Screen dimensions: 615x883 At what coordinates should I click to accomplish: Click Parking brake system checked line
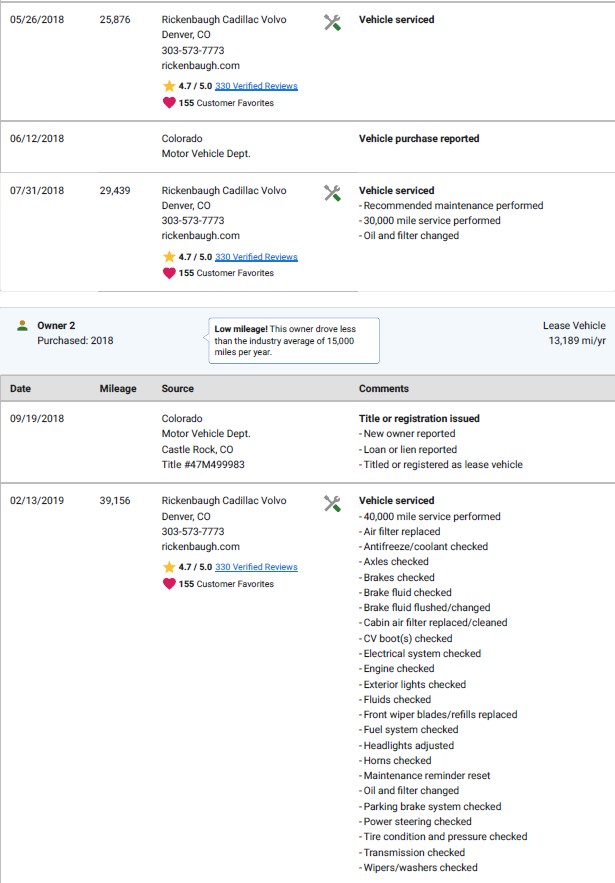click(430, 806)
